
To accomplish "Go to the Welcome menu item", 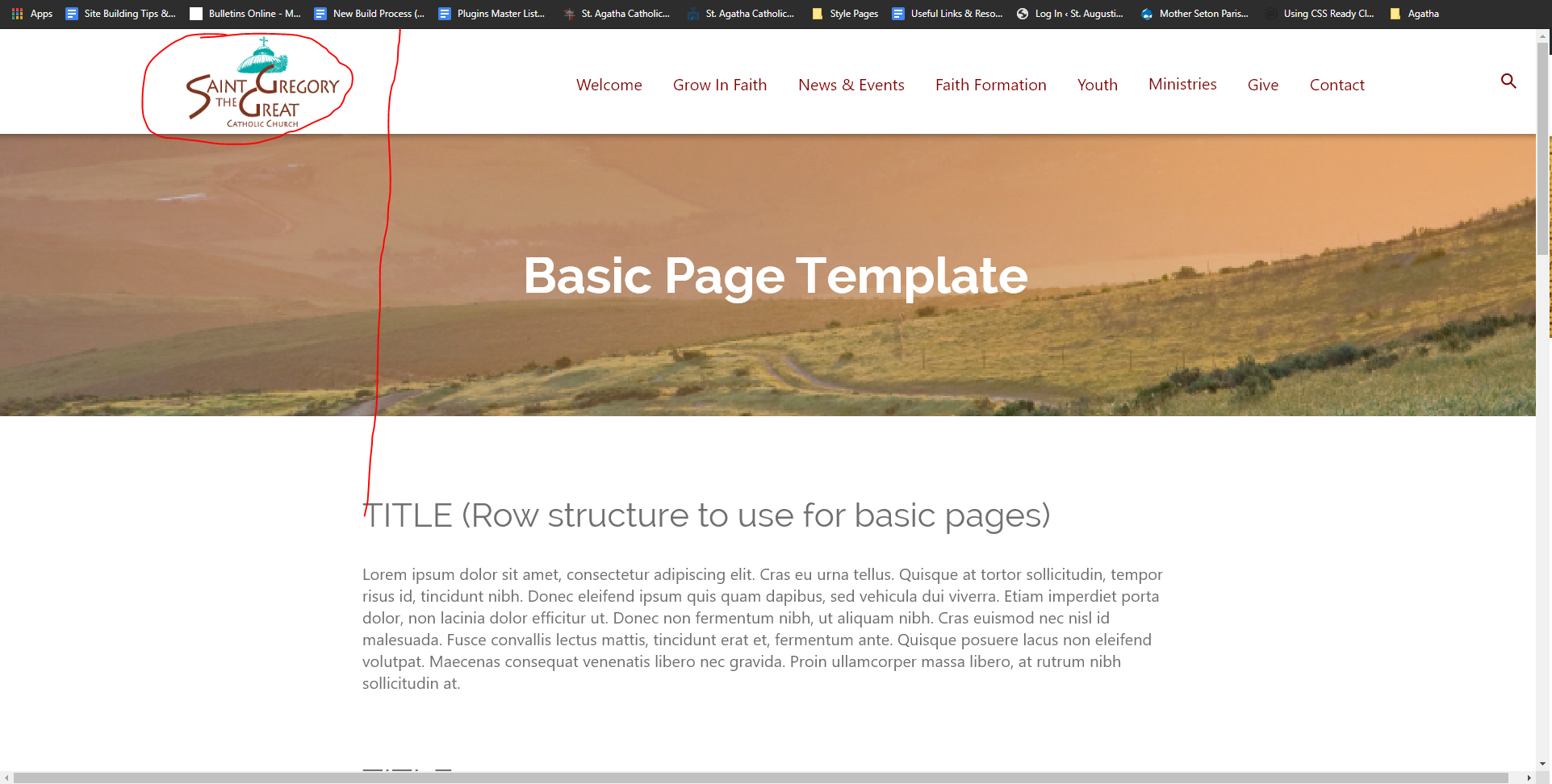I will [609, 85].
